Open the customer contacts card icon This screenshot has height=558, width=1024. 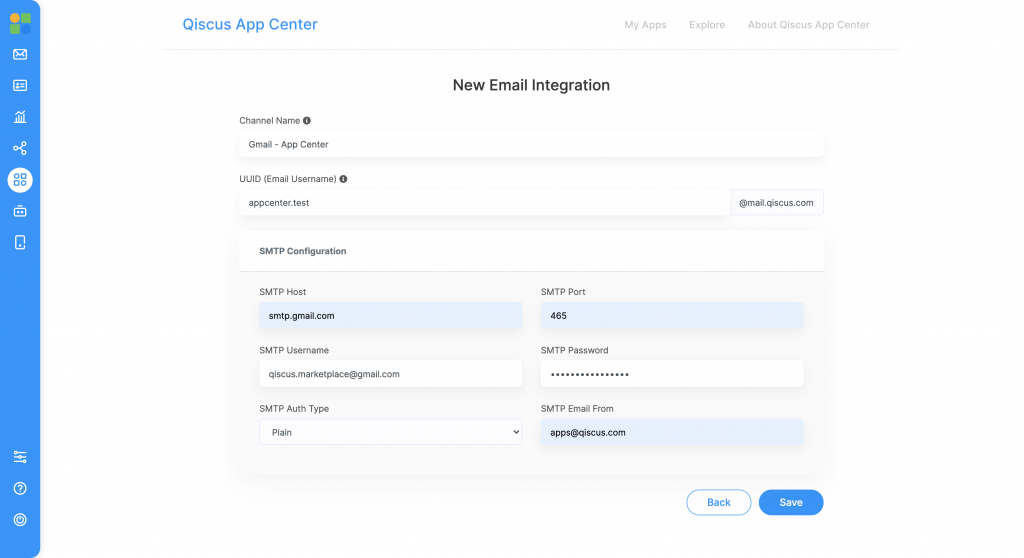tap(20, 86)
